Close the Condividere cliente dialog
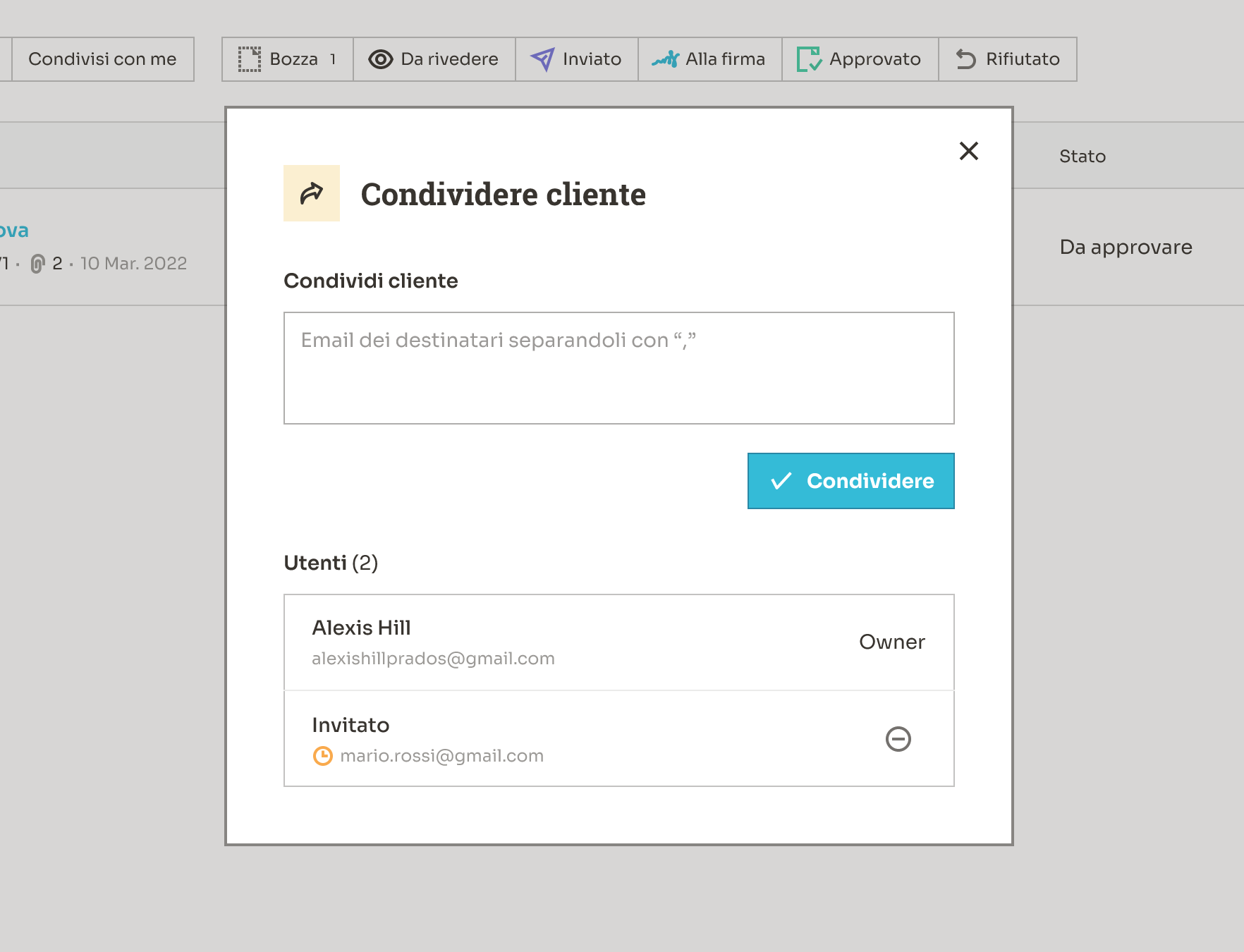 click(x=968, y=151)
